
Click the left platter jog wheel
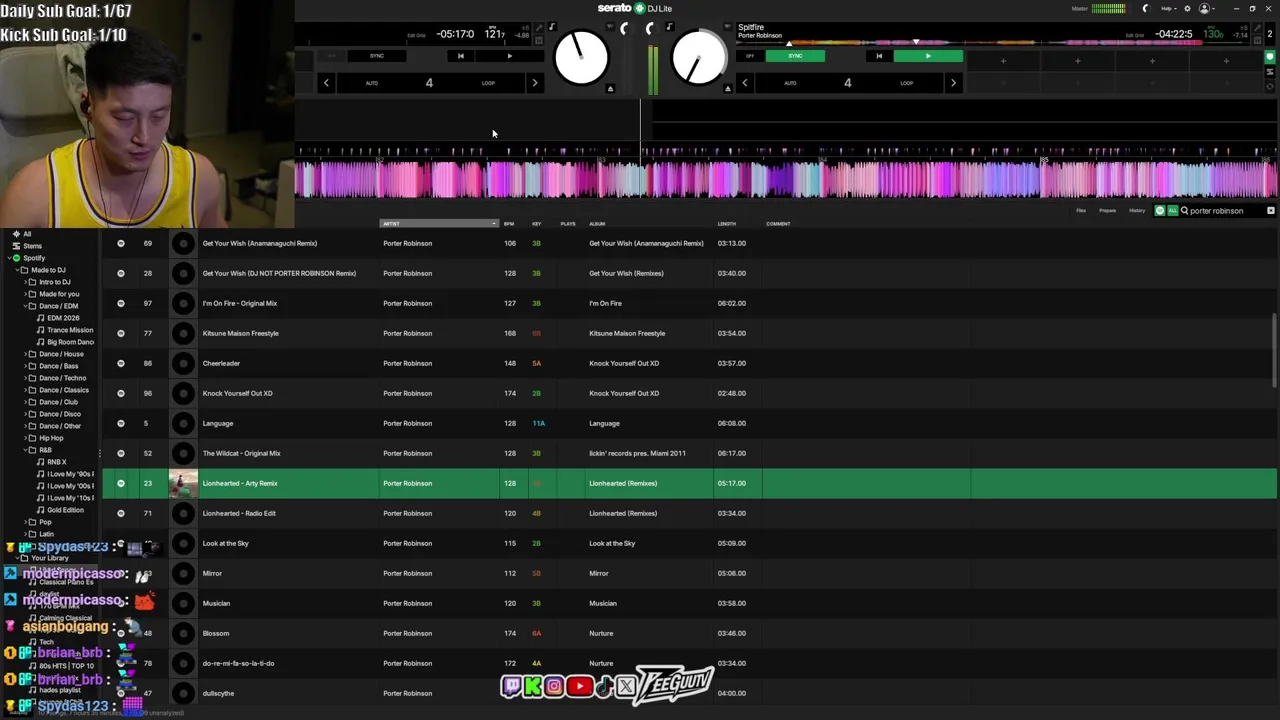[581, 58]
